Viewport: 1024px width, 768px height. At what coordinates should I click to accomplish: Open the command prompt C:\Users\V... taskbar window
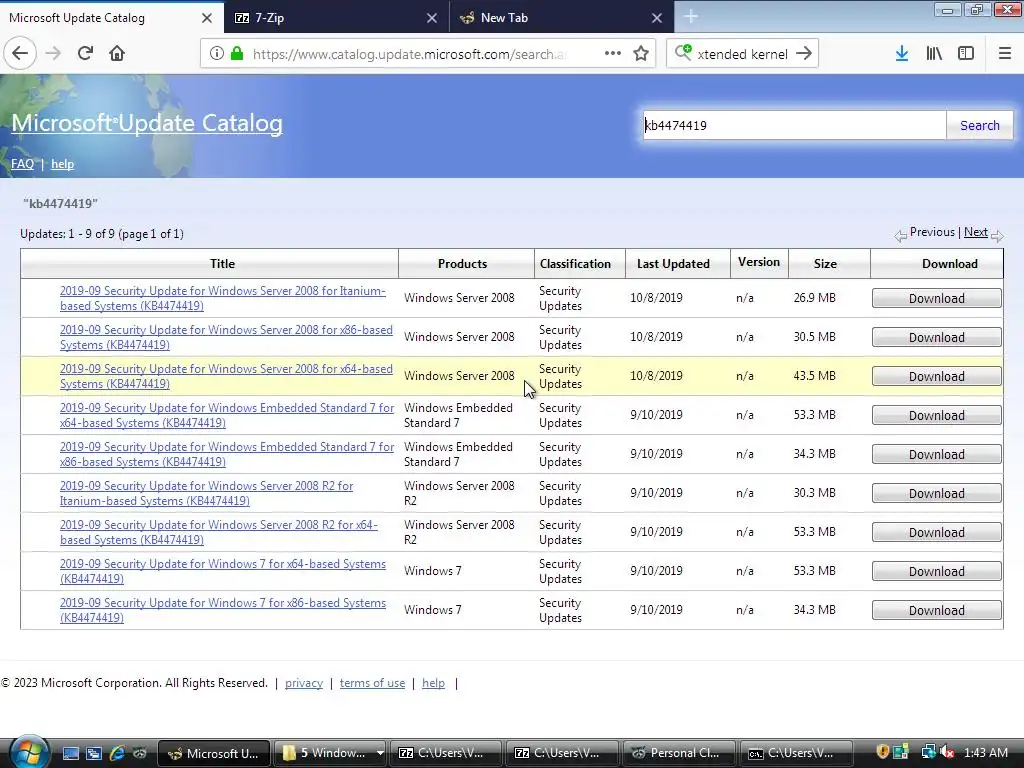tap(796, 753)
